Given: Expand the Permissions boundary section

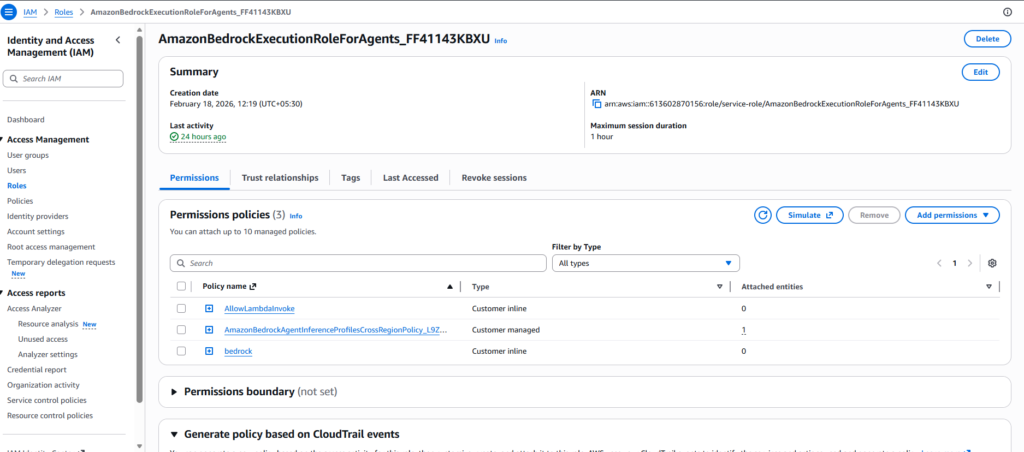Looking at the screenshot, I should tap(175, 392).
